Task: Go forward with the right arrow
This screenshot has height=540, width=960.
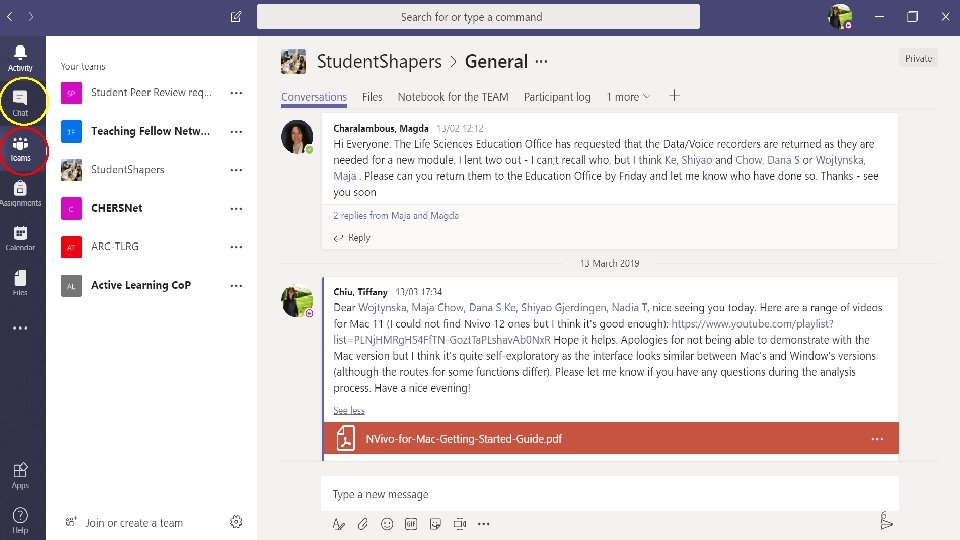Action: point(31,17)
